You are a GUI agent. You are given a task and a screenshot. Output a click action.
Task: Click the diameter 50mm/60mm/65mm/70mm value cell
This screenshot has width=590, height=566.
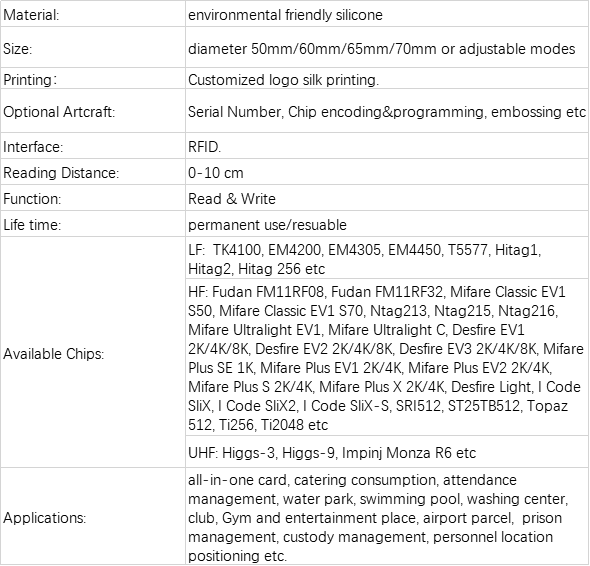[x=387, y=47]
